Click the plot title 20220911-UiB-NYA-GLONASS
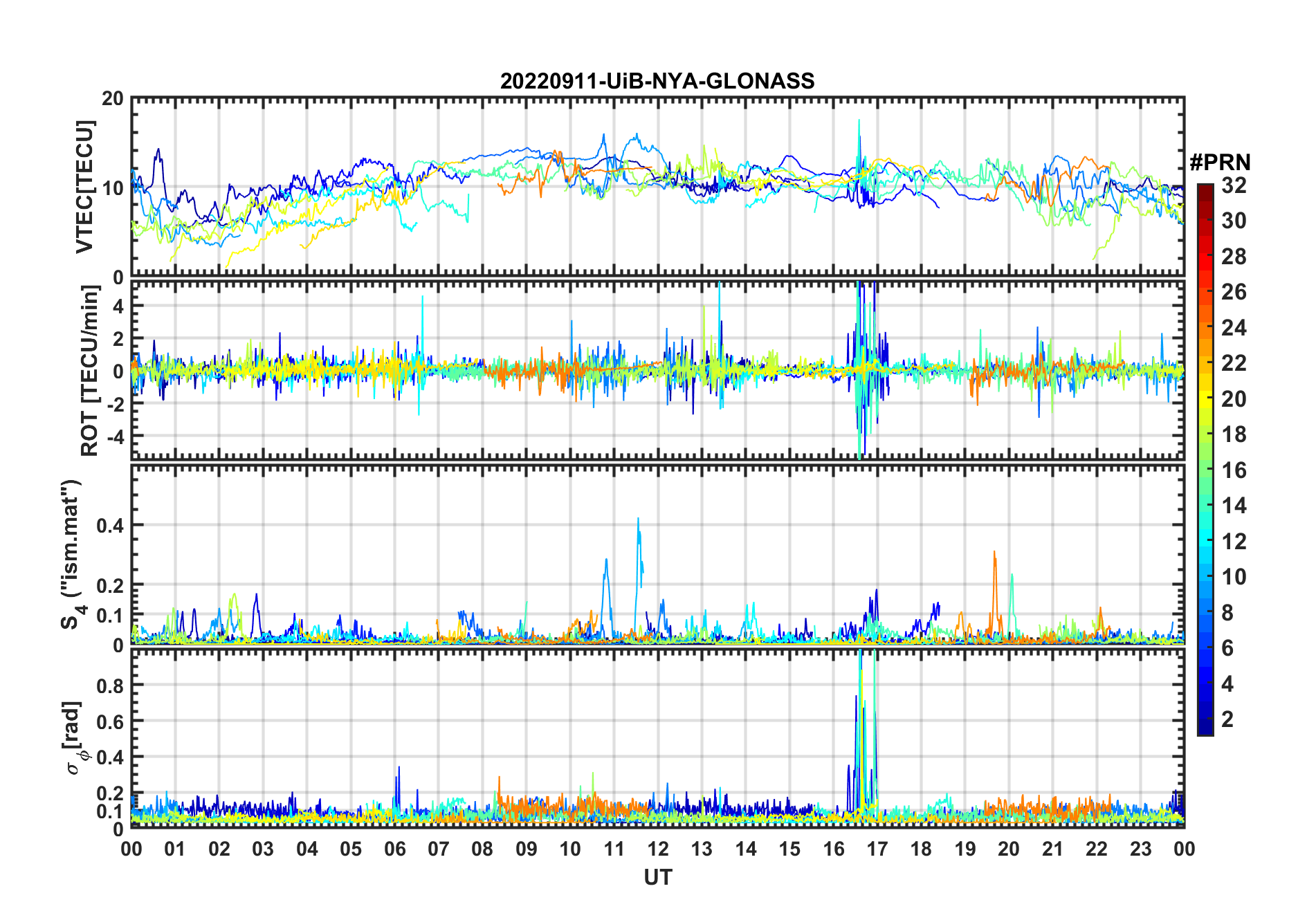Viewport: 1316px width, 920px height. (x=657, y=81)
